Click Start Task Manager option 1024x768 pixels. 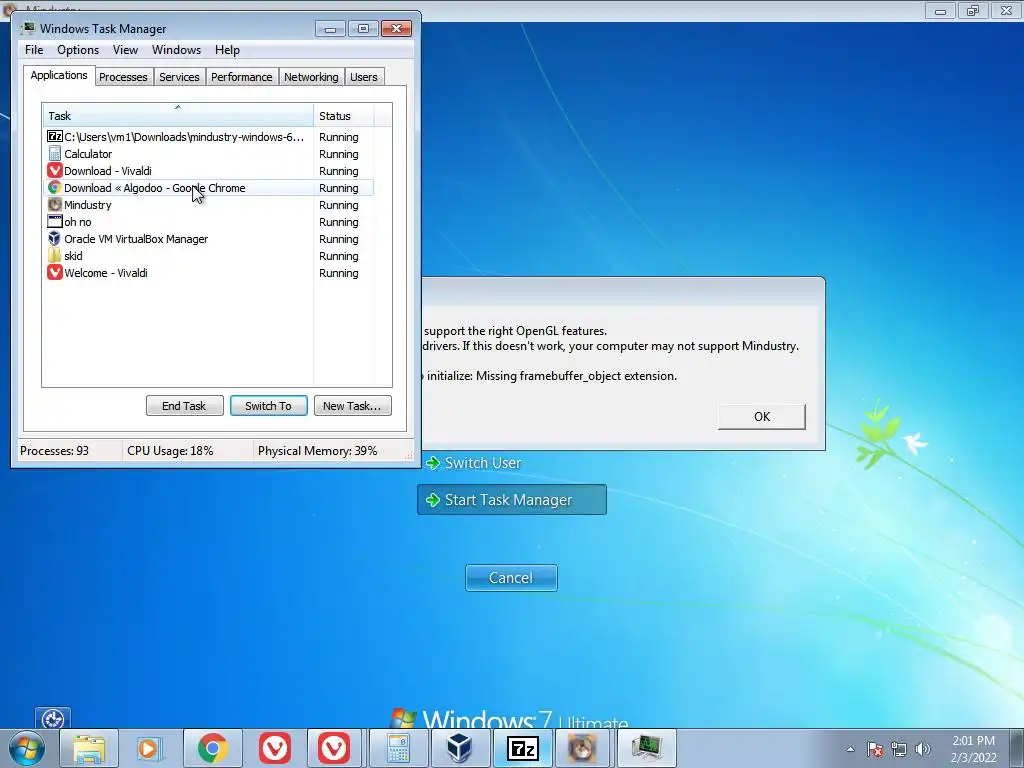pos(512,500)
